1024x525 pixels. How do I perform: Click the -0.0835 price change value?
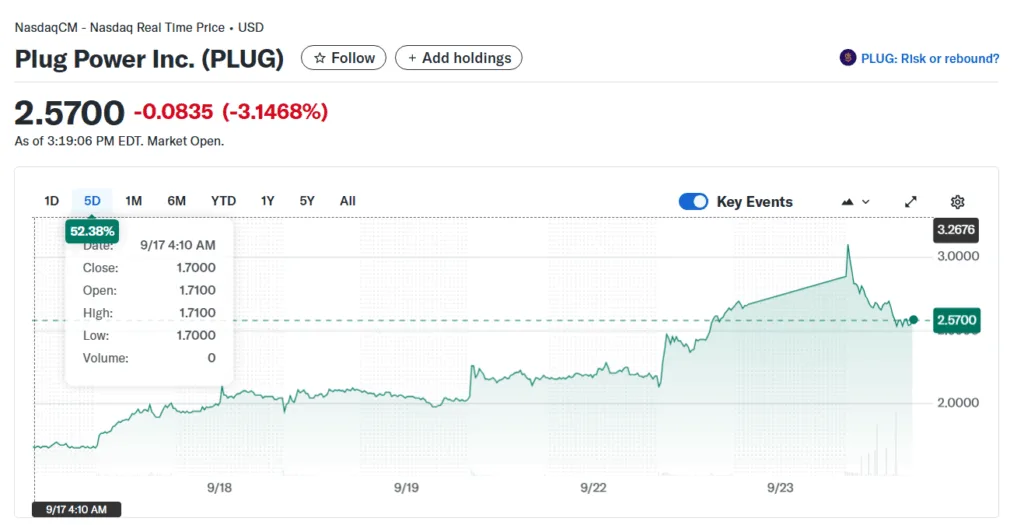[174, 112]
